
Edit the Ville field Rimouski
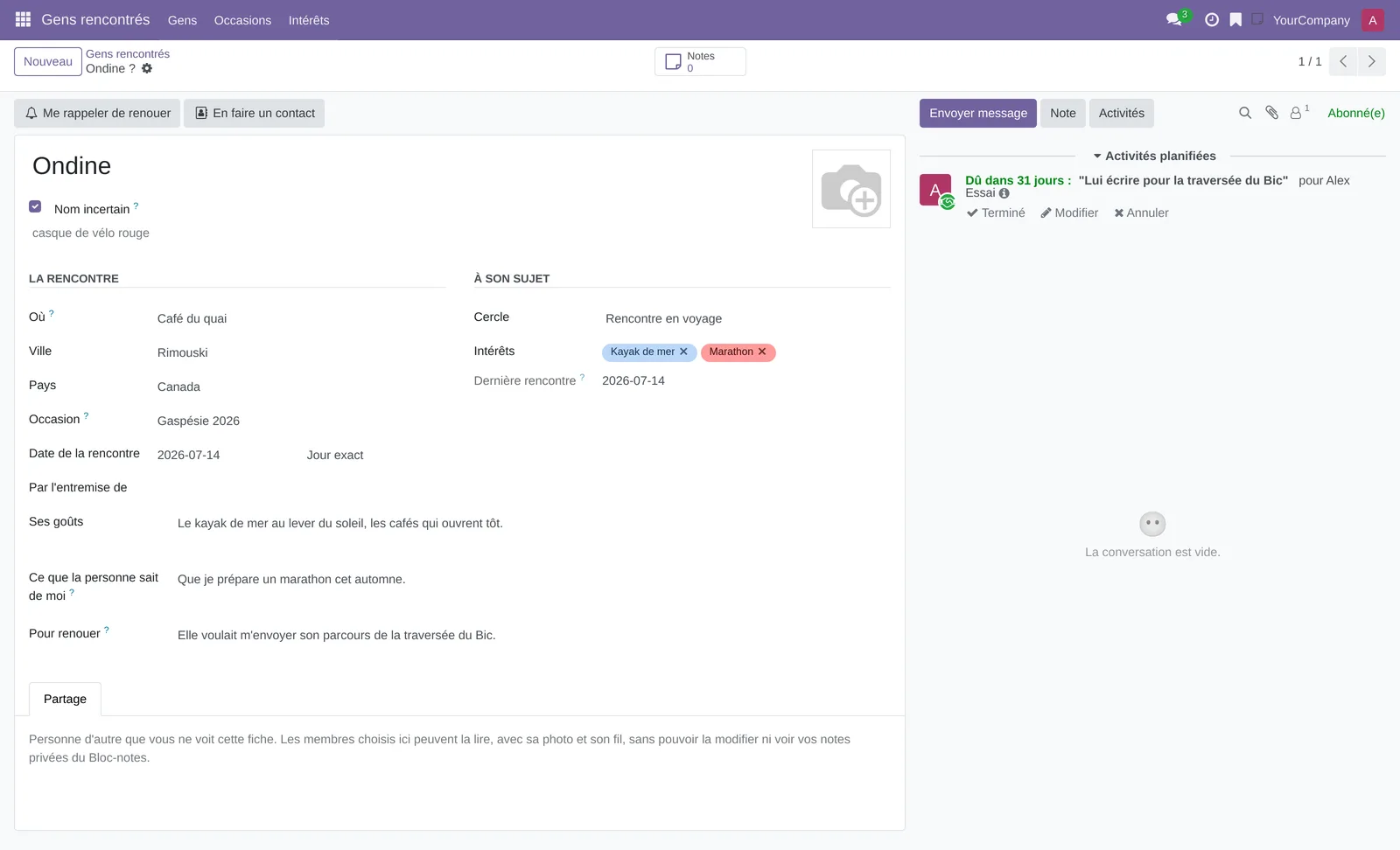coord(301,352)
